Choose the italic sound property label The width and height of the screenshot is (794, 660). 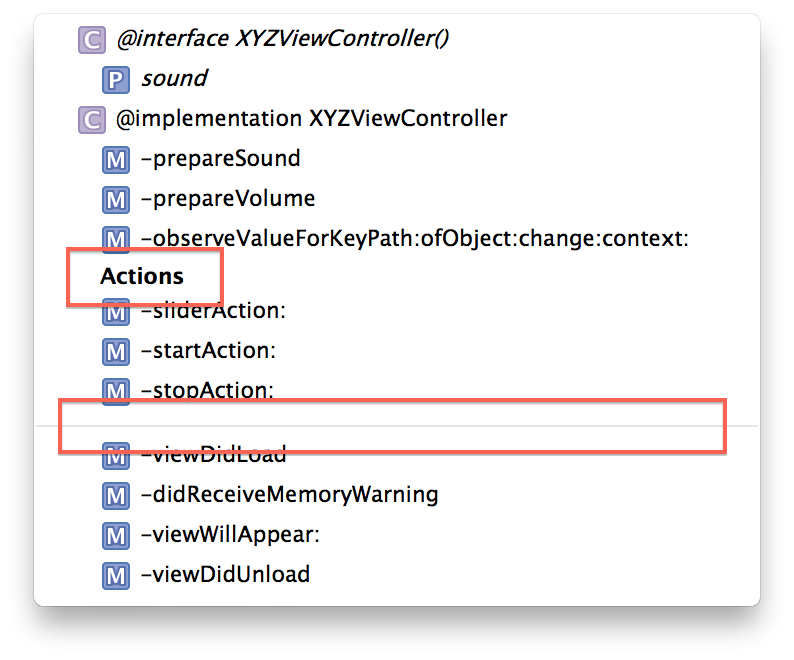(175, 79)
